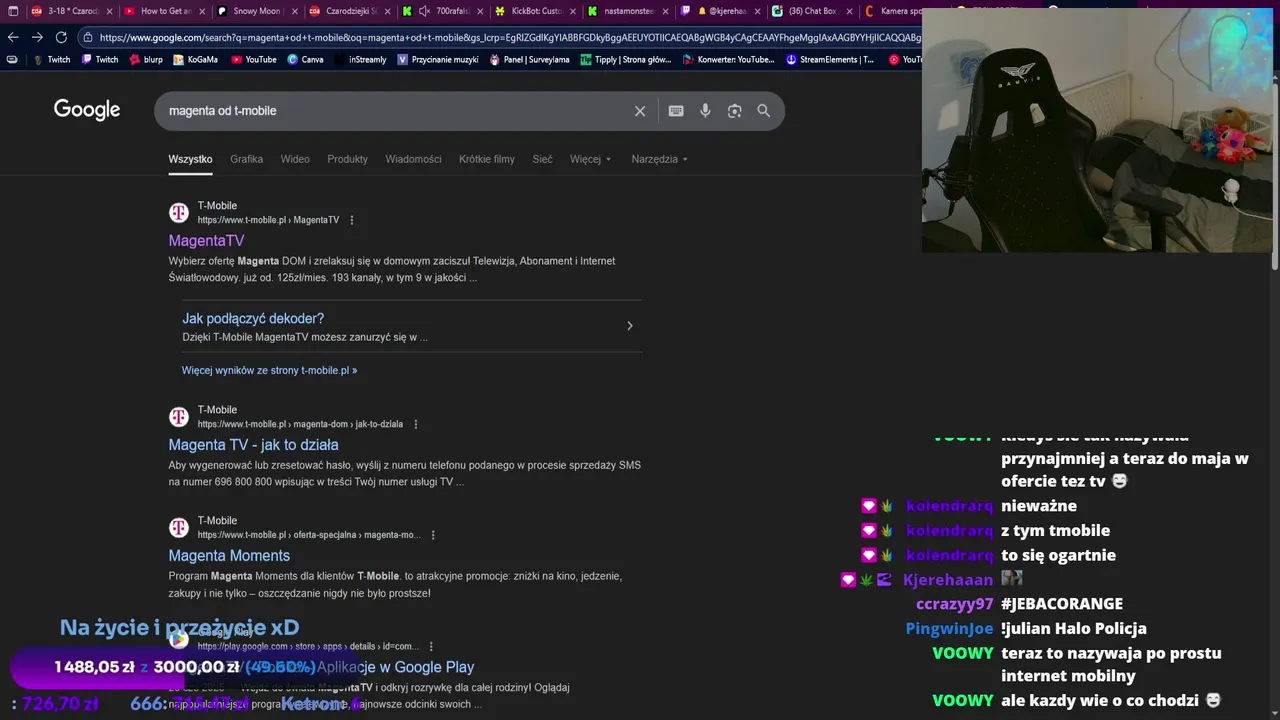Switch to the Sieć results tab
This screenshot has height=720, width=1280.
coord(542,159)
